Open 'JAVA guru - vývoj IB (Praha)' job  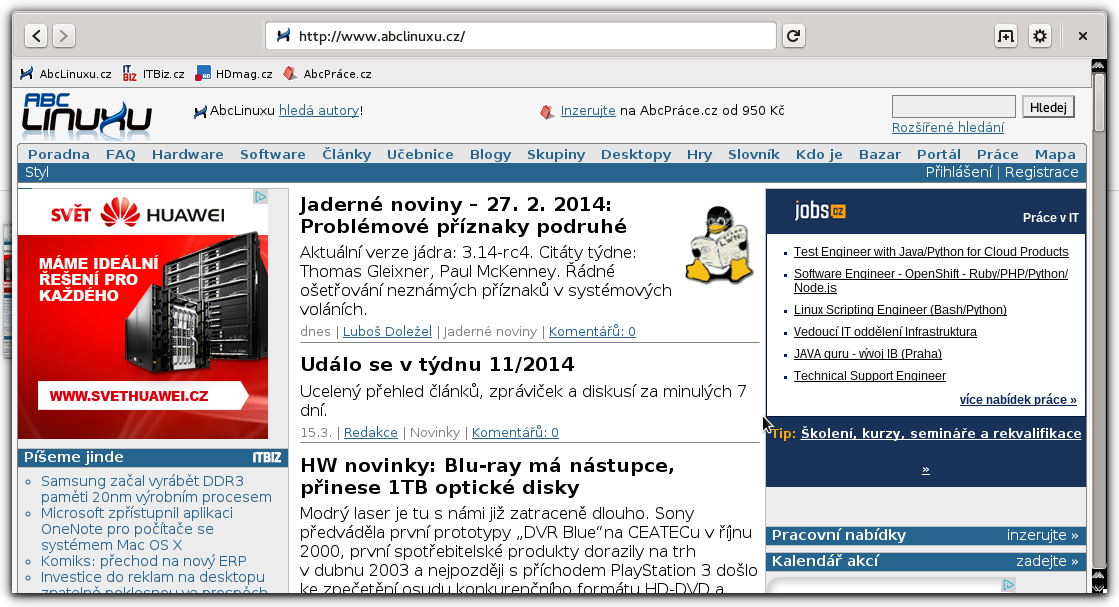click(x=868, y=354)
